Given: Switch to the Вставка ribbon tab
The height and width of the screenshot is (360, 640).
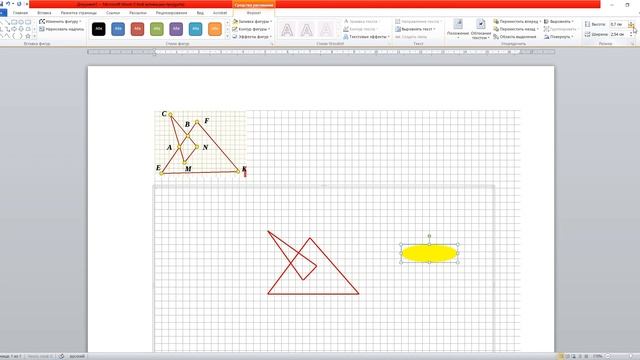Looking at the screenshot, I should click(44, 13).
